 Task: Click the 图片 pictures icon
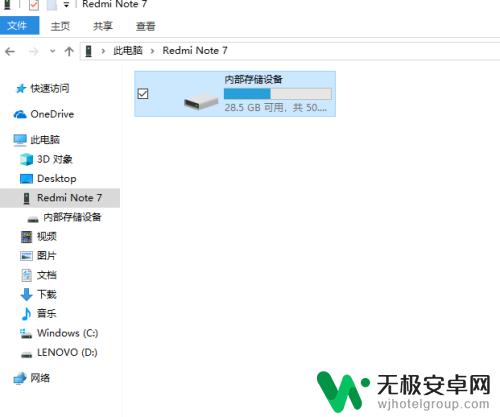26,256
